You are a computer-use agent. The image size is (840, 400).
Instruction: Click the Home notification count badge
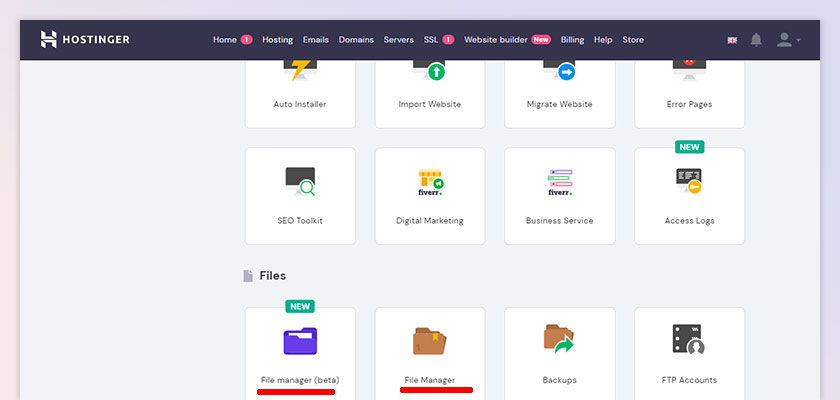tap(246, 40)
